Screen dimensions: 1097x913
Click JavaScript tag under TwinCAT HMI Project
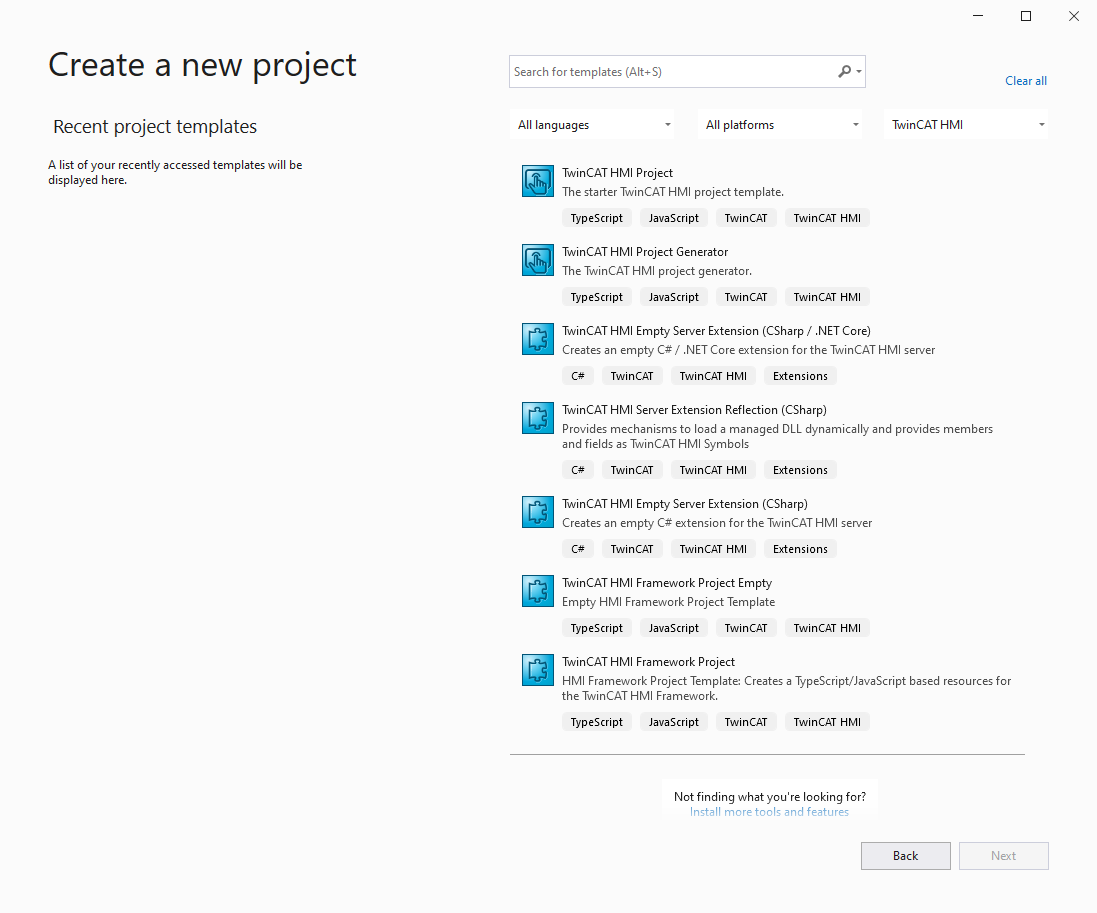pyautogui.click(x=673, y=218)
